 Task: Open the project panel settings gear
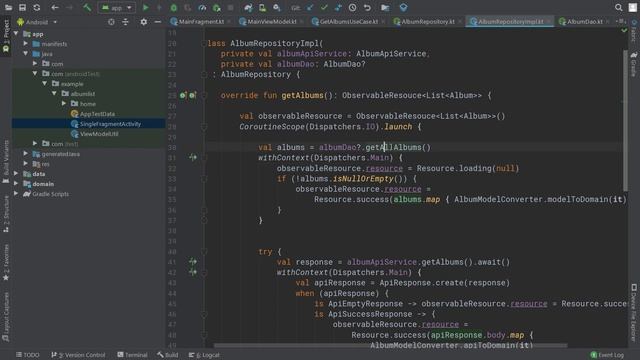click(144, 22)
